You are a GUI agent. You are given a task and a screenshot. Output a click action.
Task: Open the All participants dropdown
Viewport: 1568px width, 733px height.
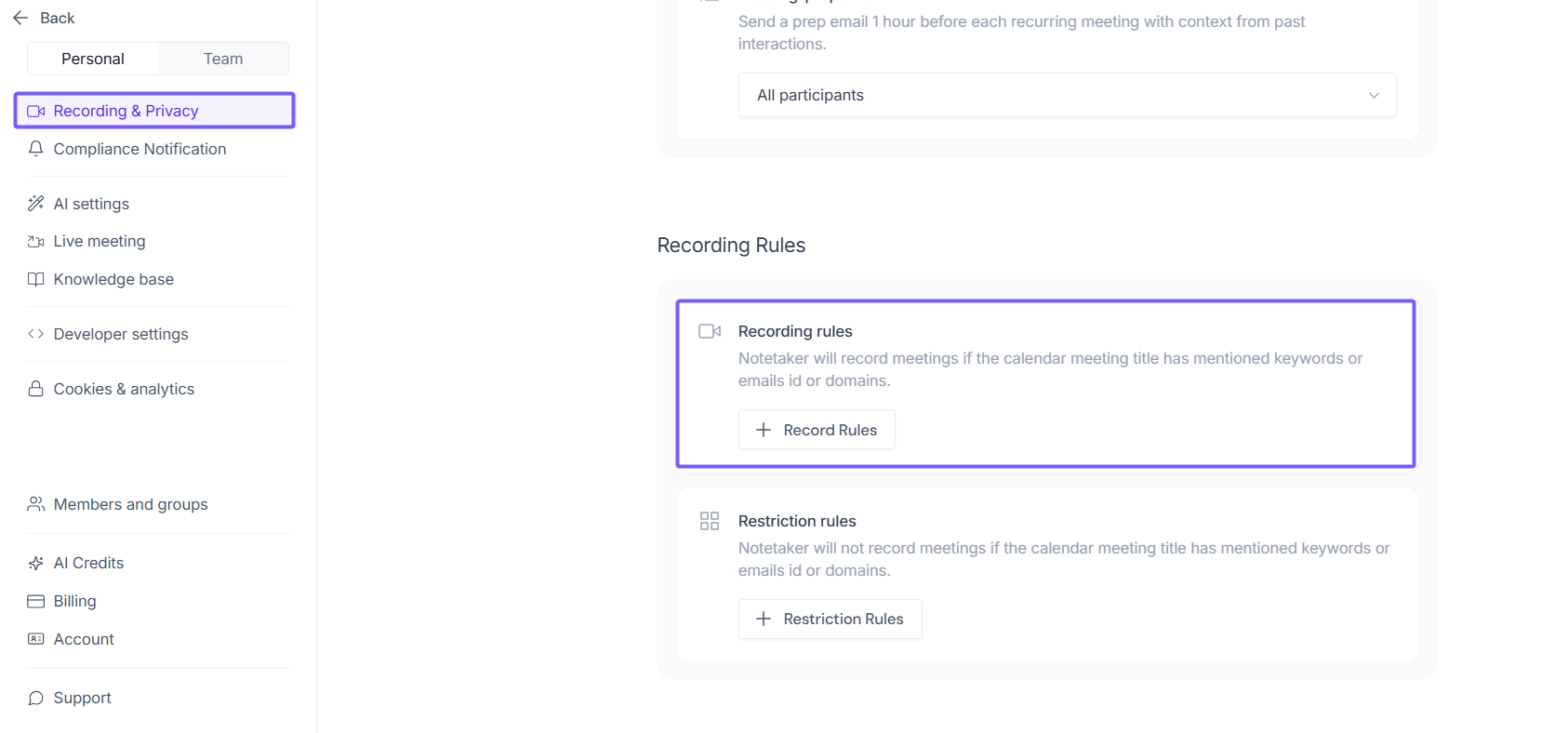point(1066,95)
